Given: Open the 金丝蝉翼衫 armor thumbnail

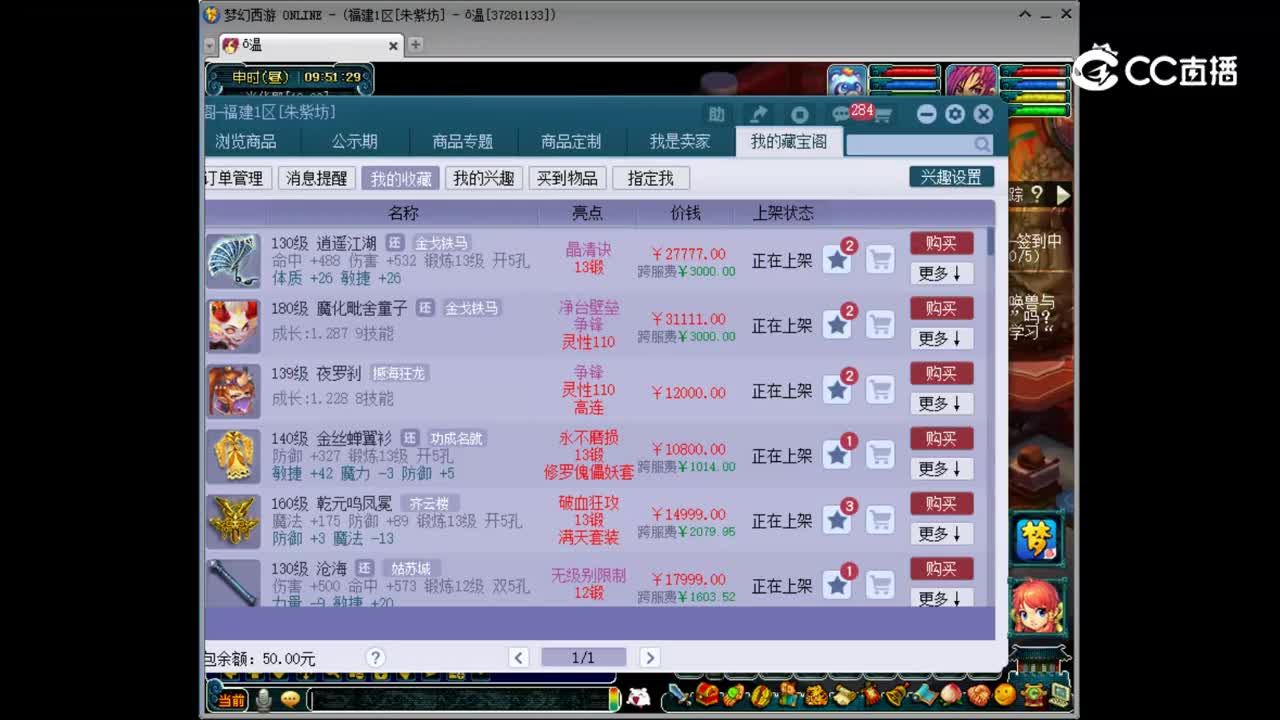Looking at the screenshot, I should pyautogui.click(x=233, y=455).
